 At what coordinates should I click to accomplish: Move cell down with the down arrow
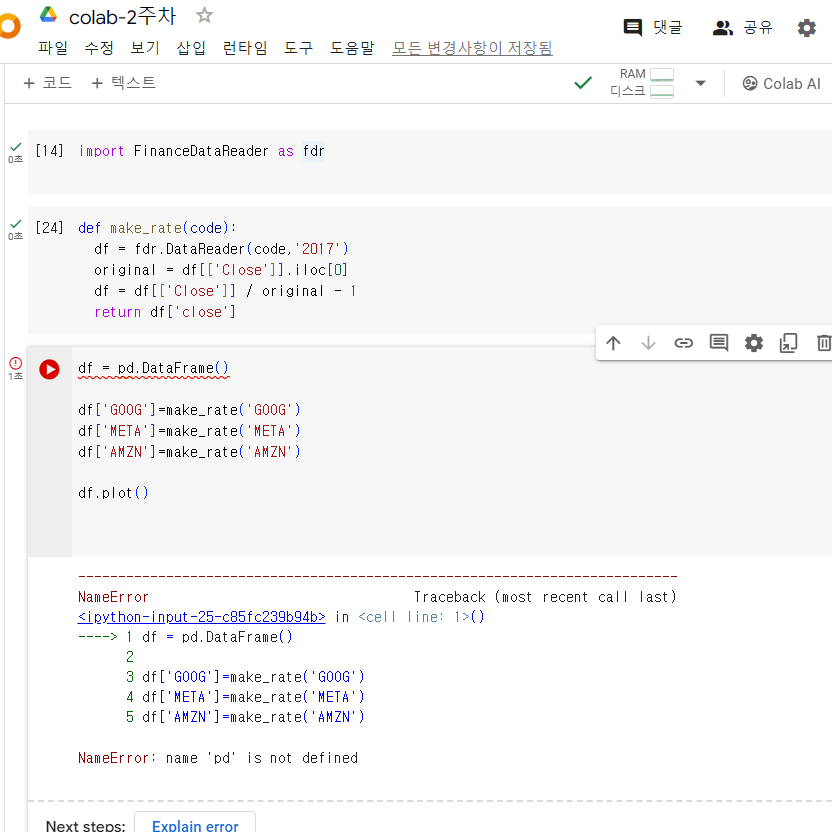(648, 343)
